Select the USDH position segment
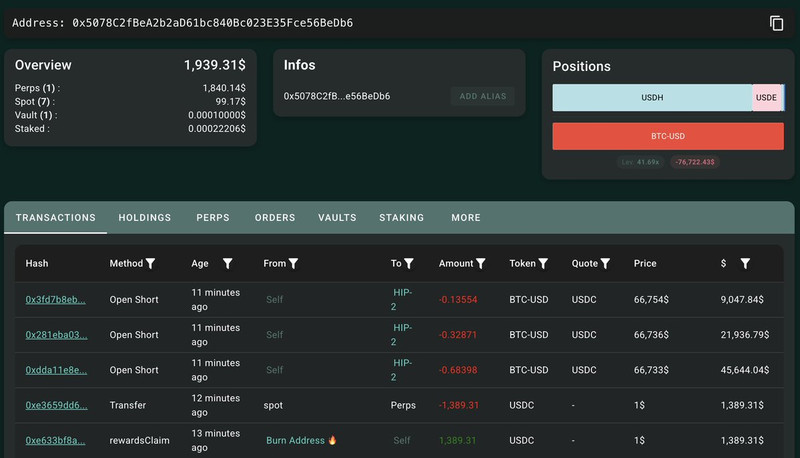This screenshot has height=458, width=800. click(652, 98)
